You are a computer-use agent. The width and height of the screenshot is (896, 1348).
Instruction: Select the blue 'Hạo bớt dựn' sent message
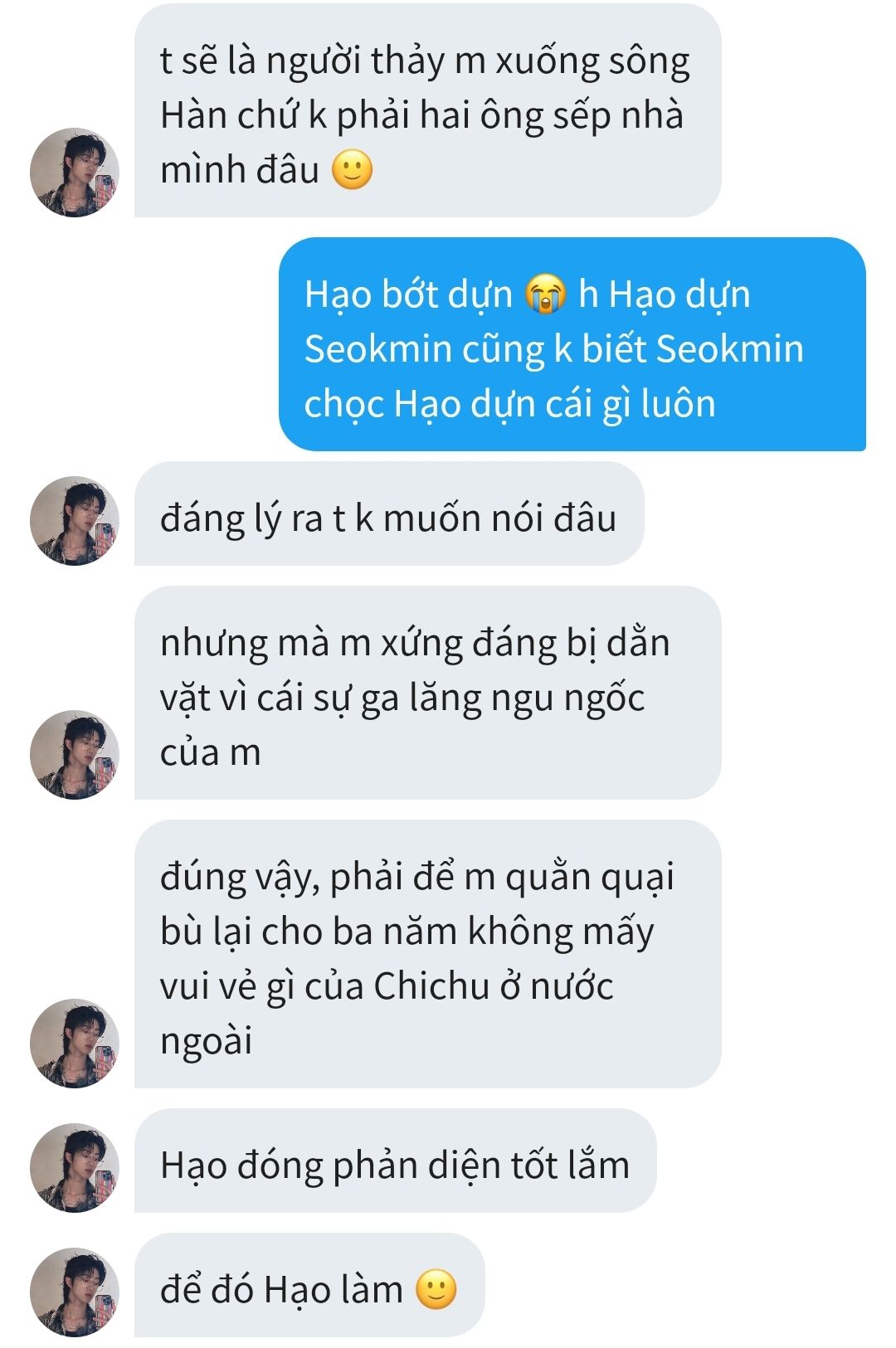point(572,345)
